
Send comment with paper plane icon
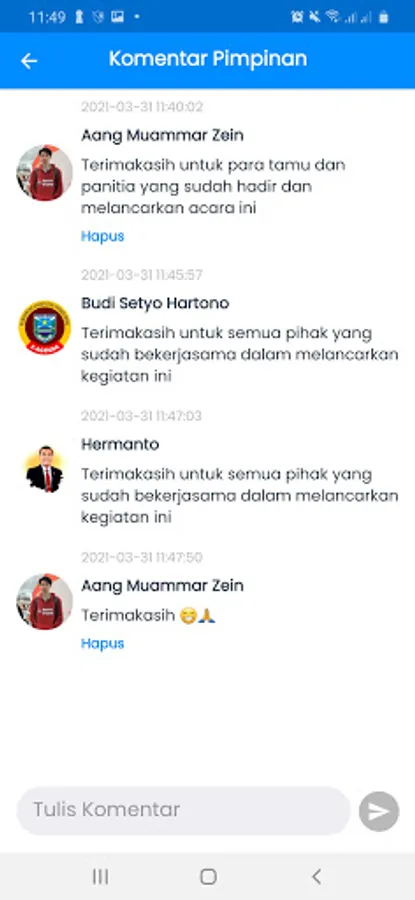(x=379, y=811)
